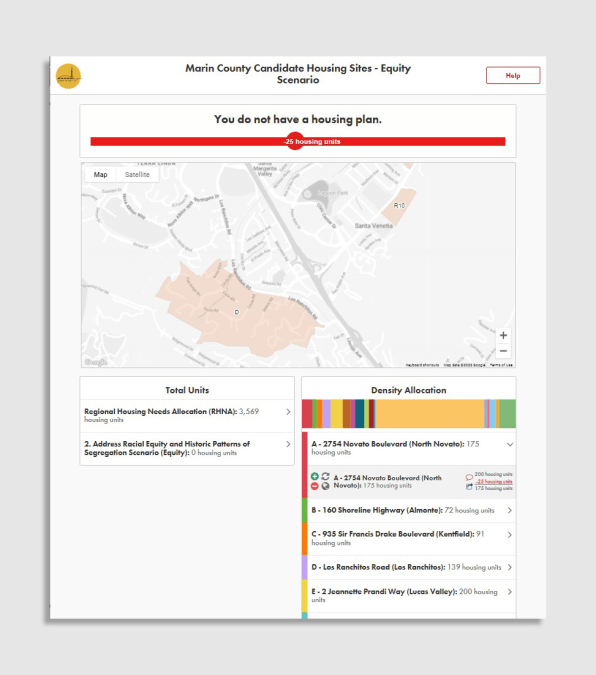596x675 pixels.
Task: Open the Help button
Action: [x=513, y=75]
